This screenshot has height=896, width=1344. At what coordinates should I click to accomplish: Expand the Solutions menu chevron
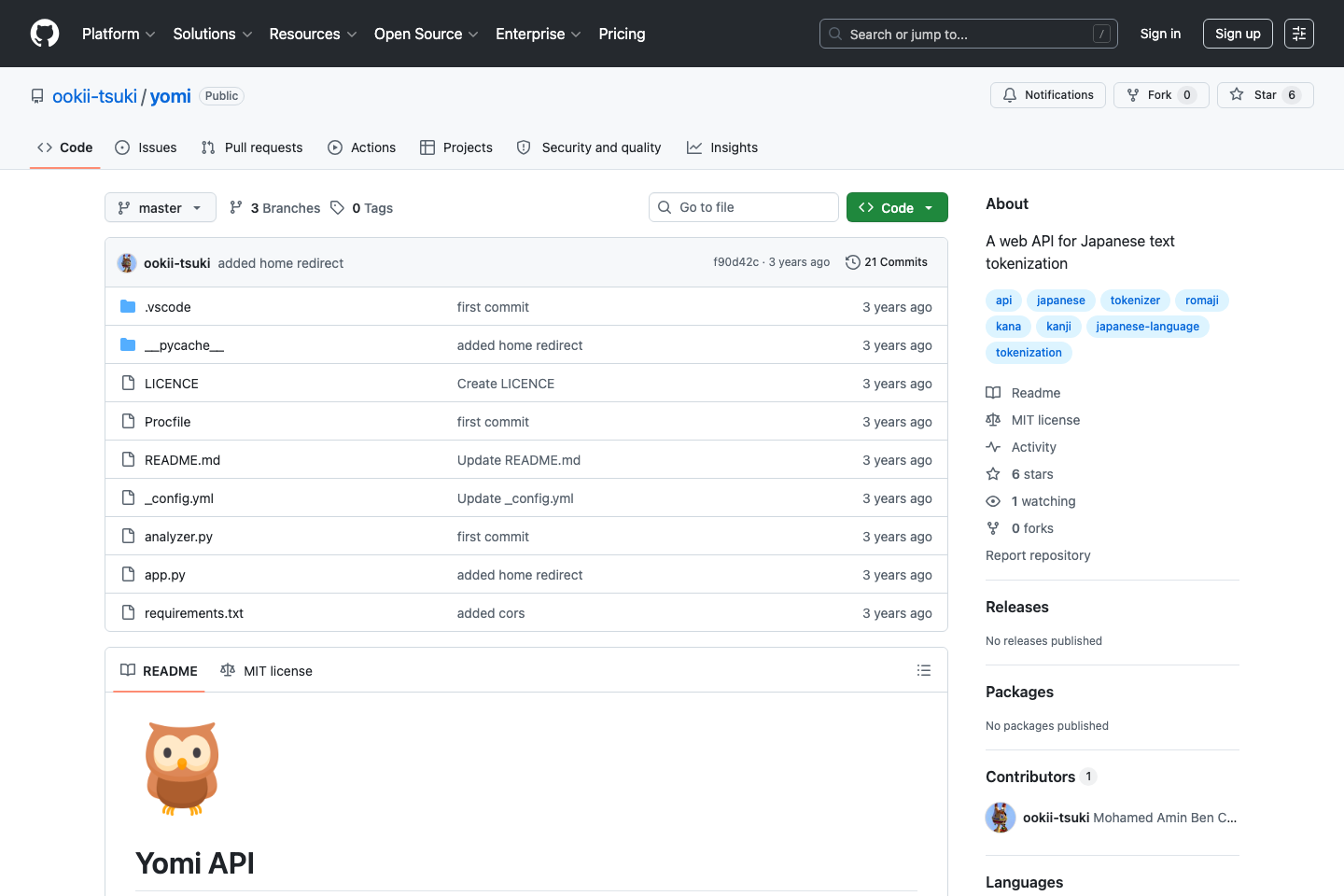coord(248,35)
